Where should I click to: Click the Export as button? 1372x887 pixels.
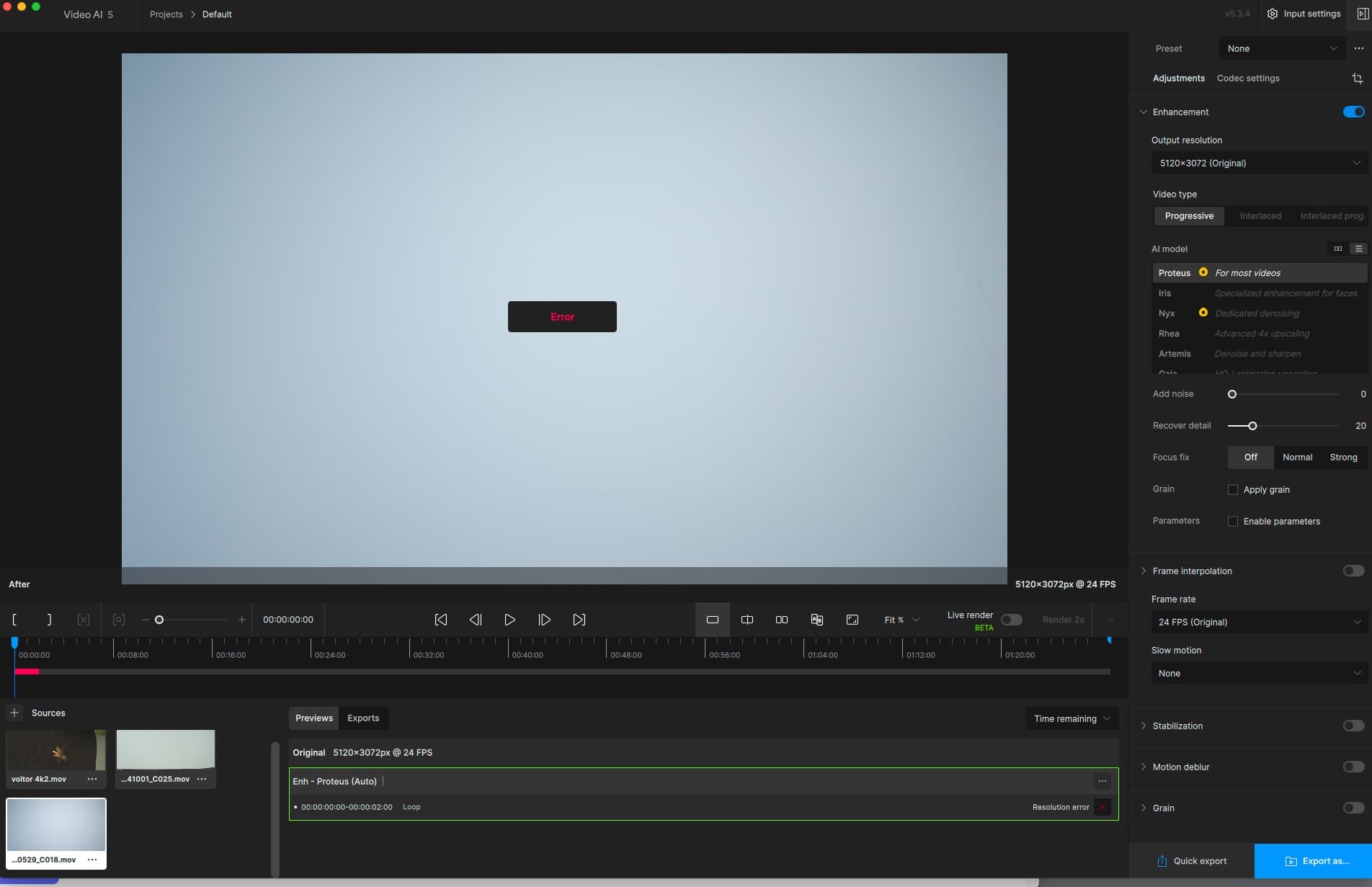pyautogui.click(x=1313, y=861)
